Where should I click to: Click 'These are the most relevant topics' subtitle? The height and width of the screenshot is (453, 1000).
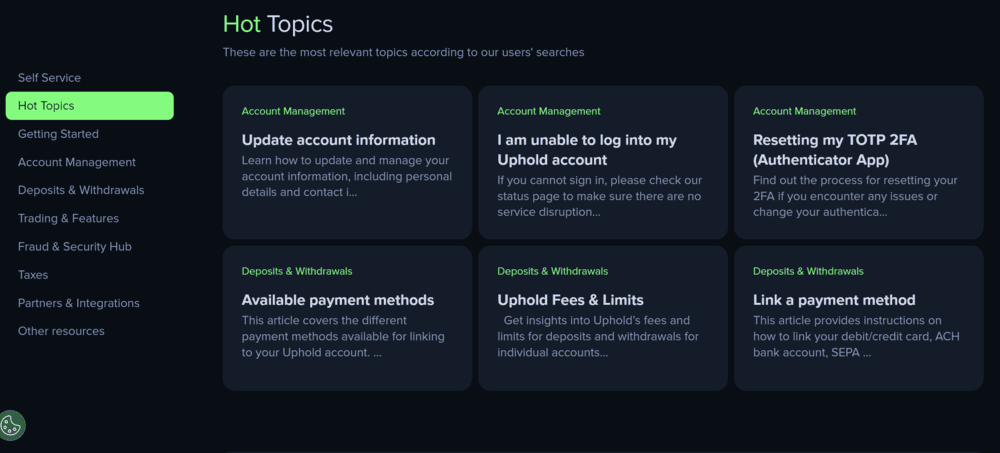[403, 52]
